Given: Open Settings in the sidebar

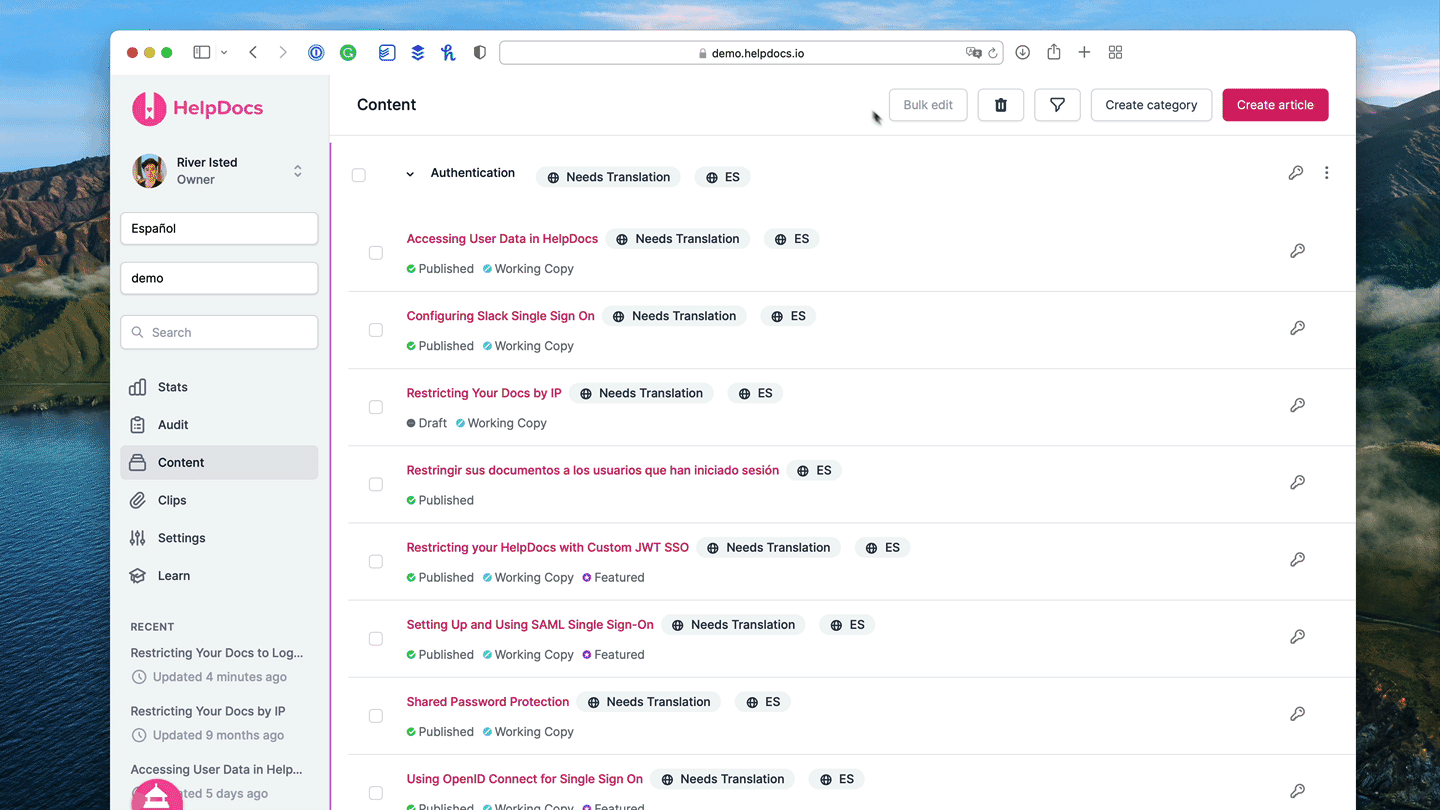Looking at the screenshot, I should coord(219,538).
